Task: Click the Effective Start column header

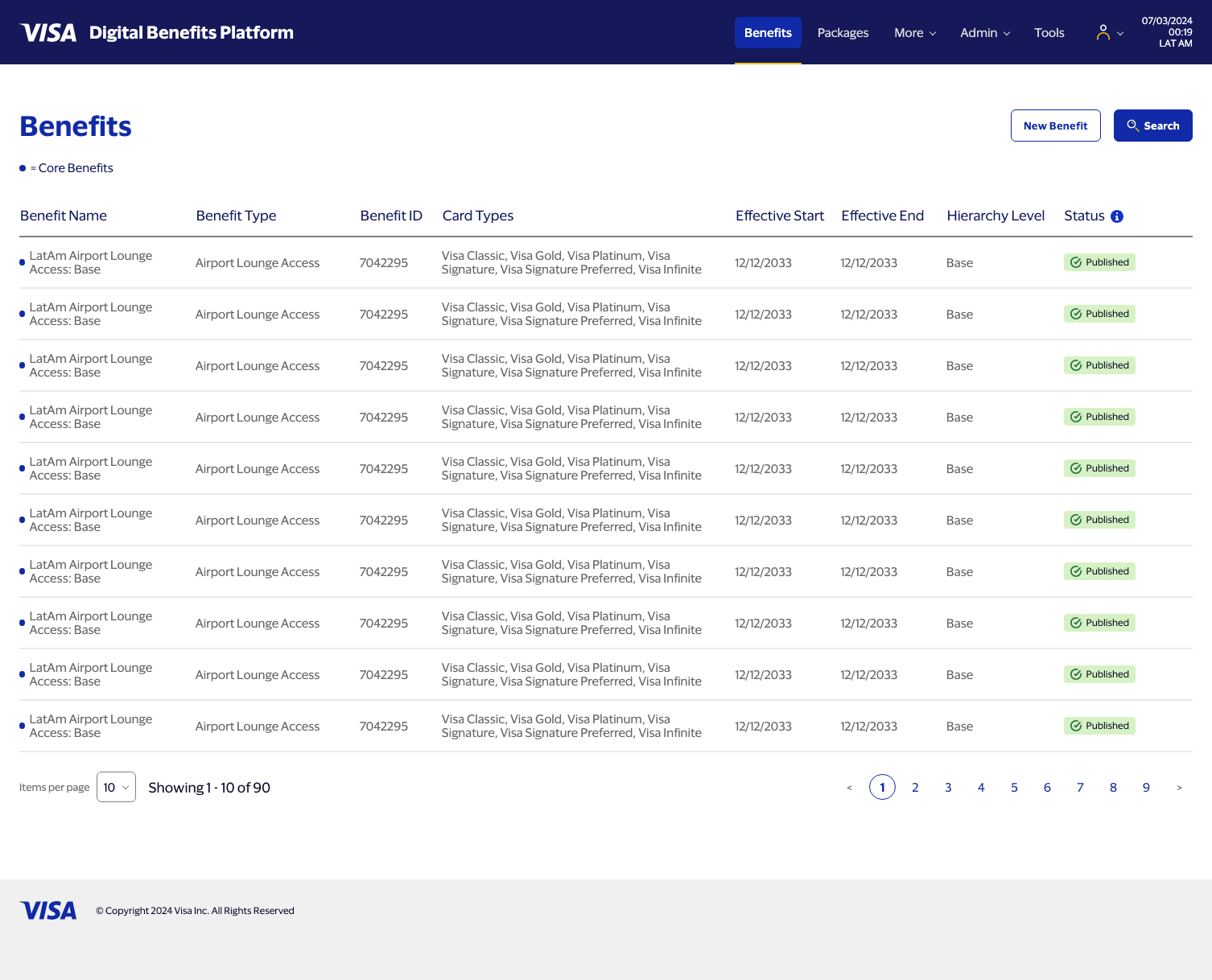Action: 780,216
